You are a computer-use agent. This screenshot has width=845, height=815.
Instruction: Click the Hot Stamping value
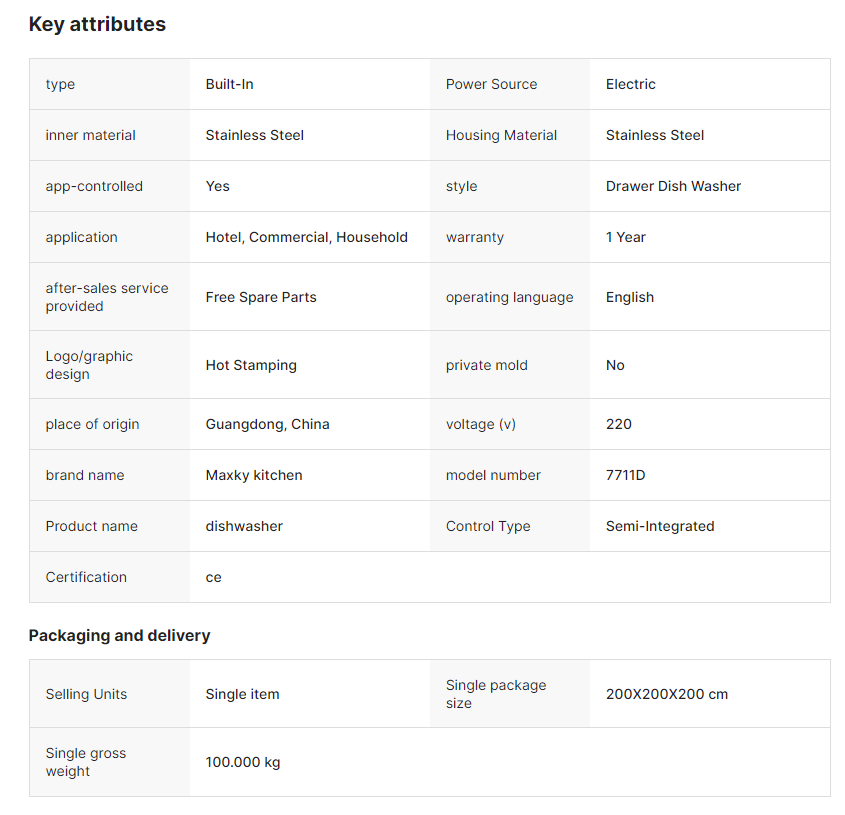click(251, 365)
